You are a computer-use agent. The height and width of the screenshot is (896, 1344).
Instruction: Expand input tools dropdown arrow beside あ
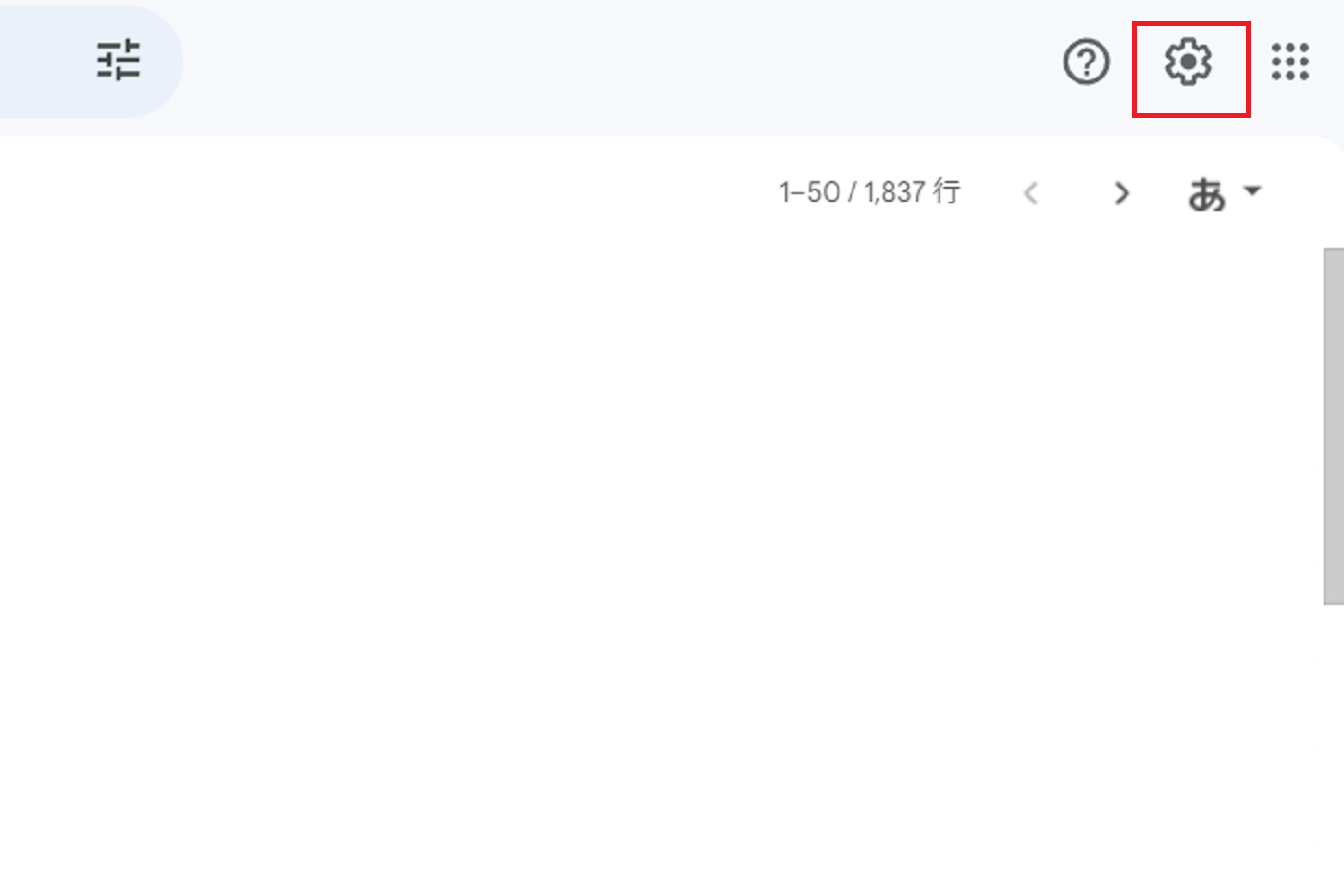[x=1253, y=191]
